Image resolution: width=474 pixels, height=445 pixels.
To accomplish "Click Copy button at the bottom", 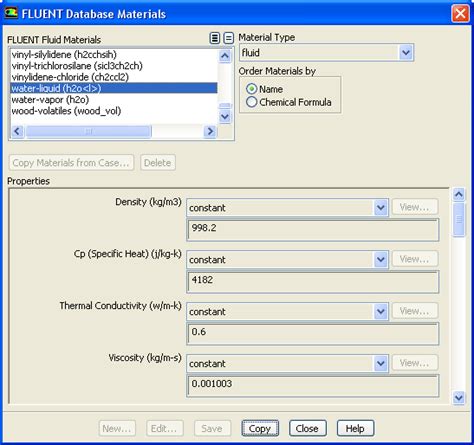I will pyautogui.click(x=260, y=428).
